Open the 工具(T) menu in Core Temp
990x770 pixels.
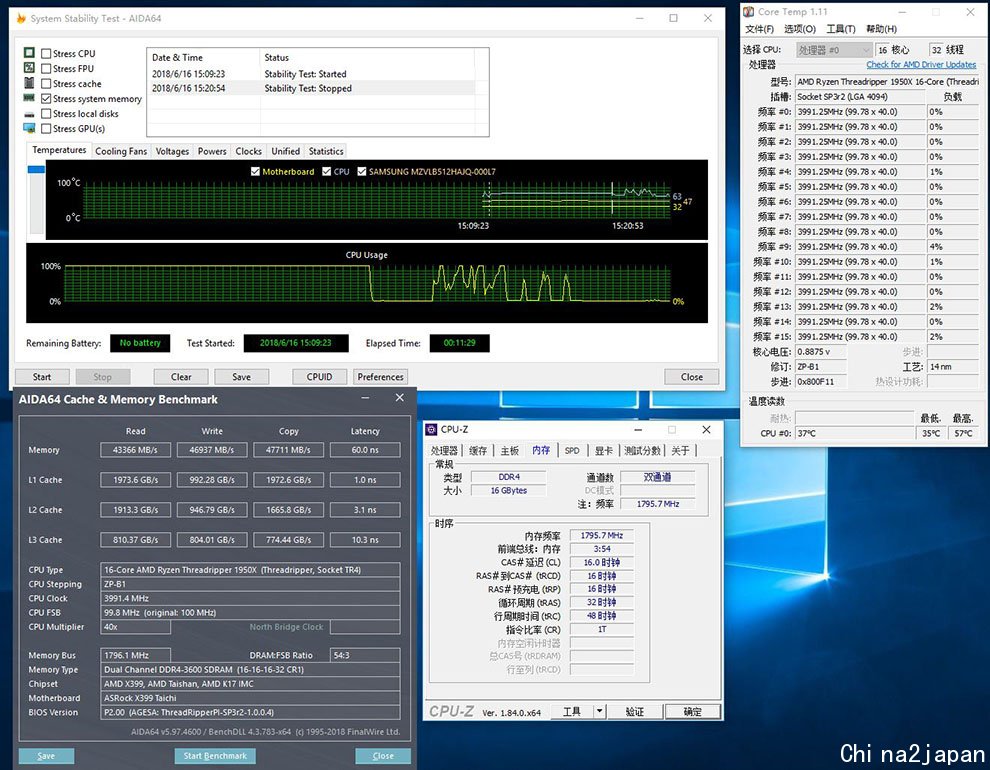tap(841, 29)
